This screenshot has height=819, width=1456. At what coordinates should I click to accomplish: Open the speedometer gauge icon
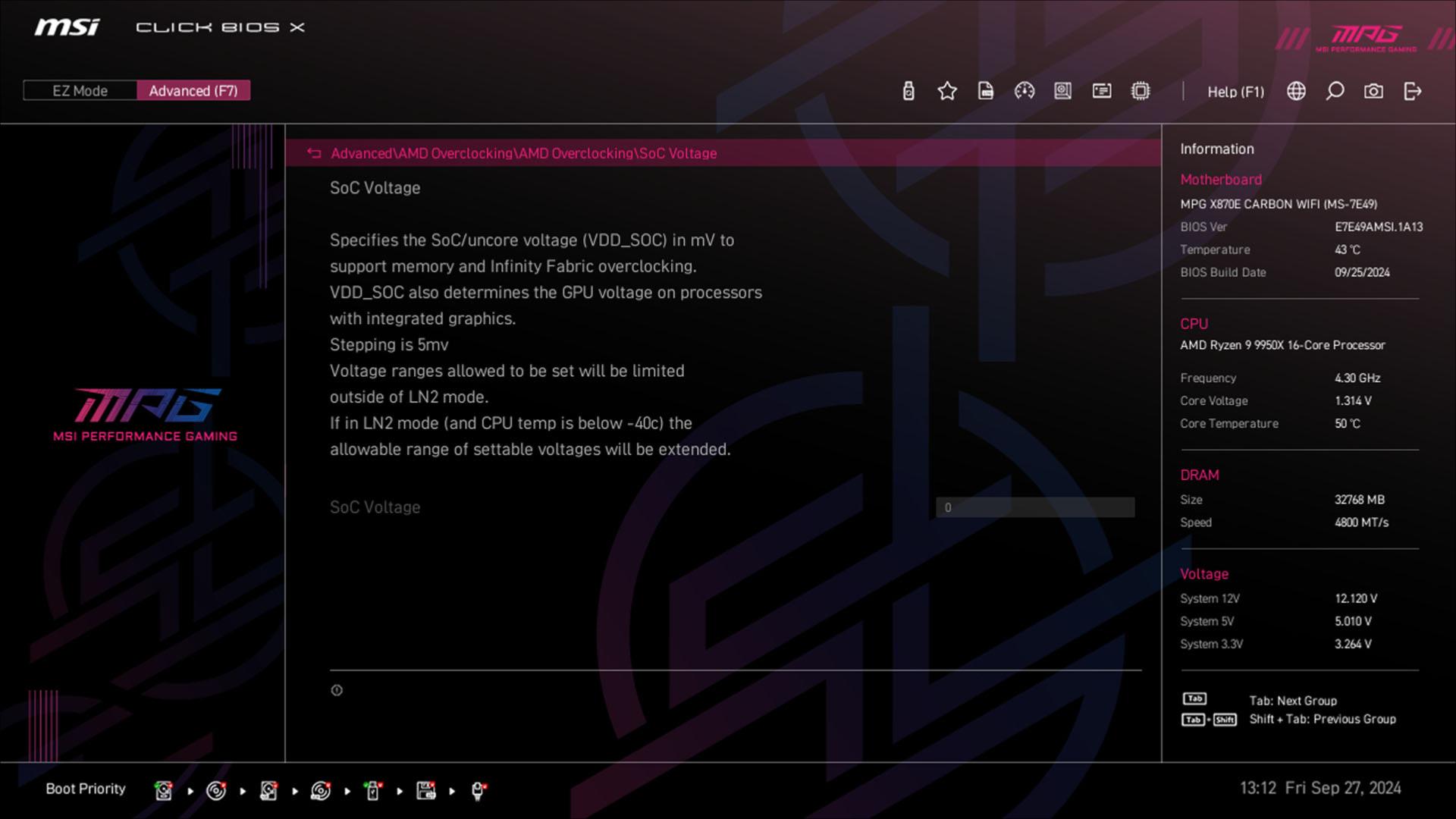(x=1025, y=91)
